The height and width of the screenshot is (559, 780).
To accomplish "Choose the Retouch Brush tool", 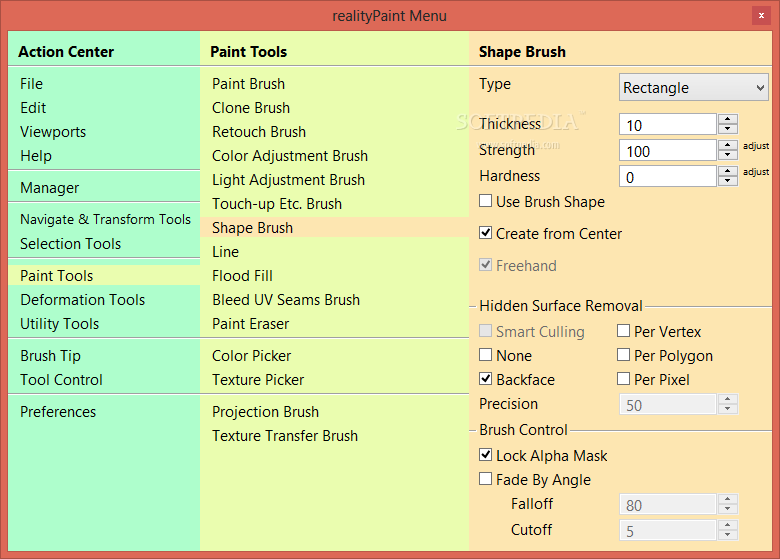I will [259, 132].
